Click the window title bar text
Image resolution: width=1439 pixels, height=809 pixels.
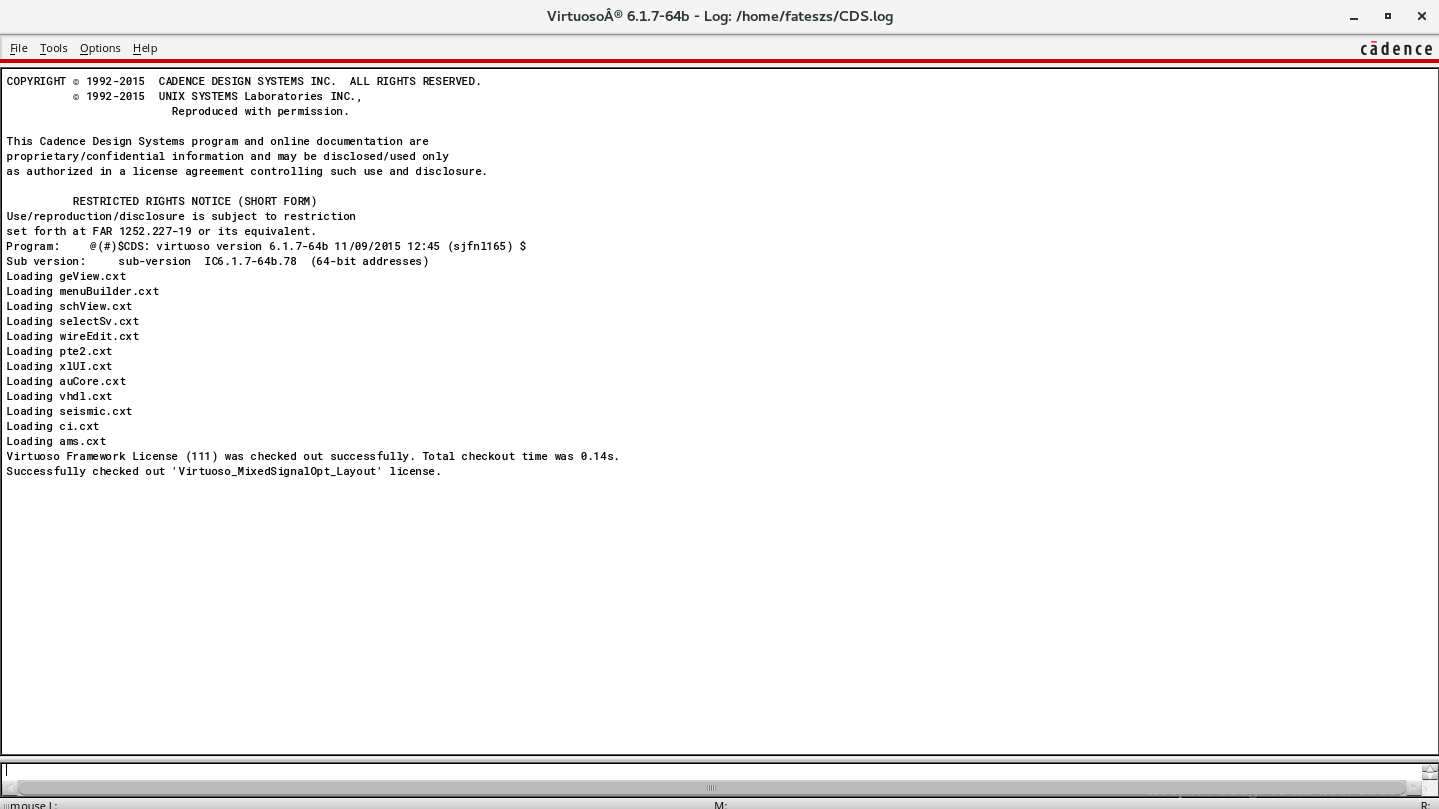click(x=720, y=16)
